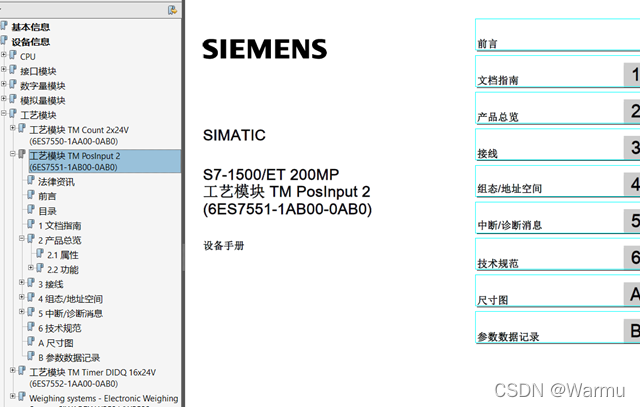Expand the 3 接线 node

pos(22,282)
